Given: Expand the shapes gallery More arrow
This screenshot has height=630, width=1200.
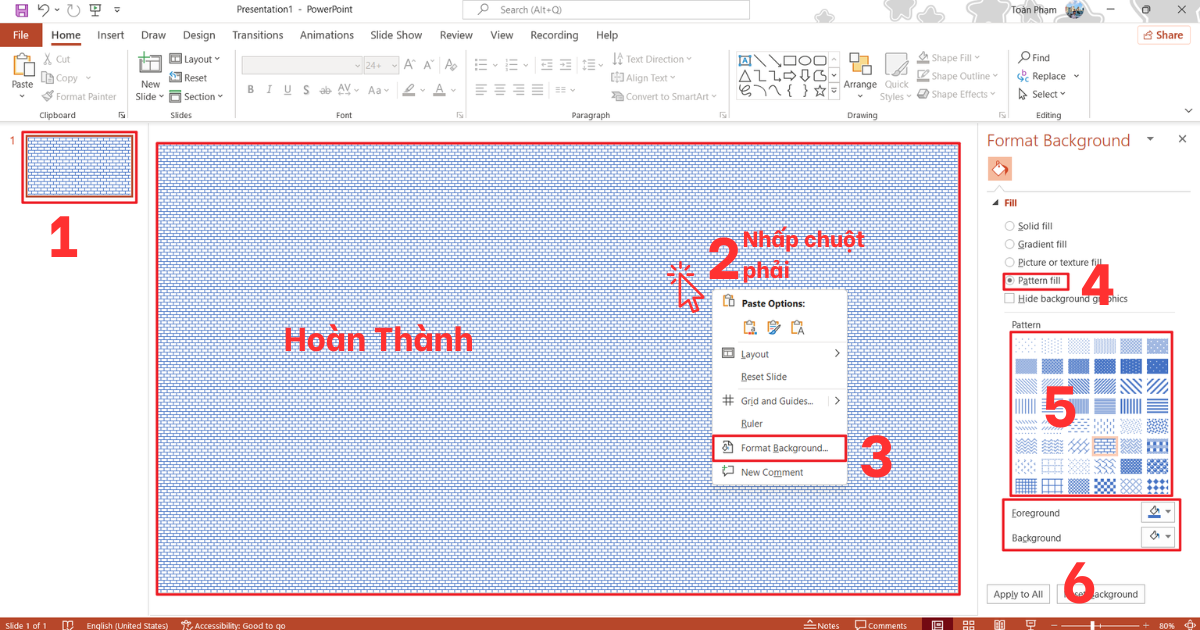Looking at the screenshot, I should (835, 92).
